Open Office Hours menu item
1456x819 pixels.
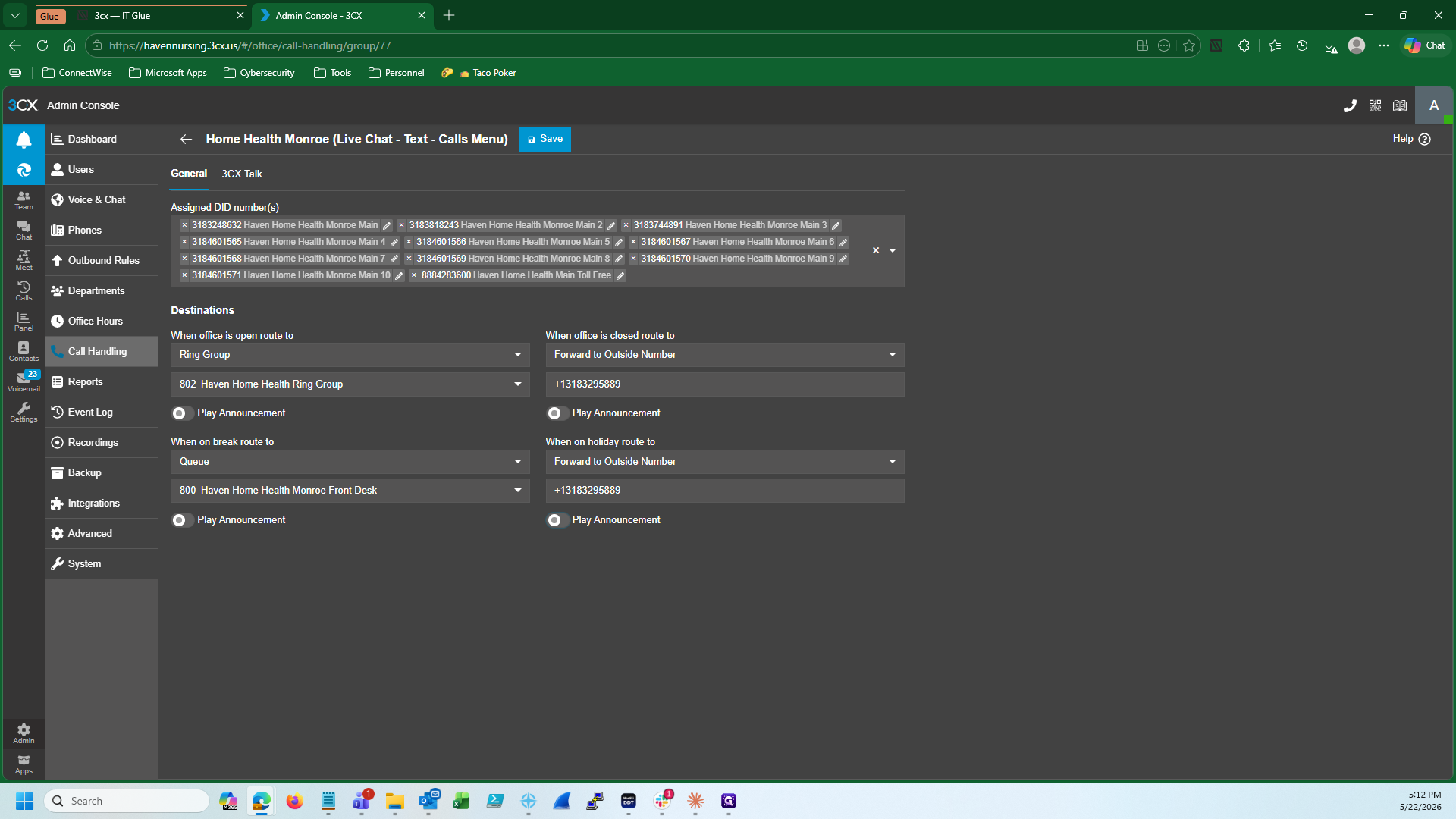pos(102,322)
